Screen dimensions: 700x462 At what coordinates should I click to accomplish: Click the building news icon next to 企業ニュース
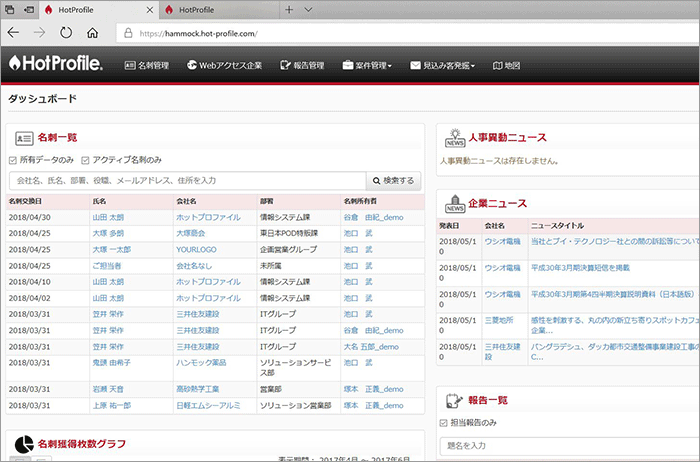pyautogui.click(x=455, y=204)
